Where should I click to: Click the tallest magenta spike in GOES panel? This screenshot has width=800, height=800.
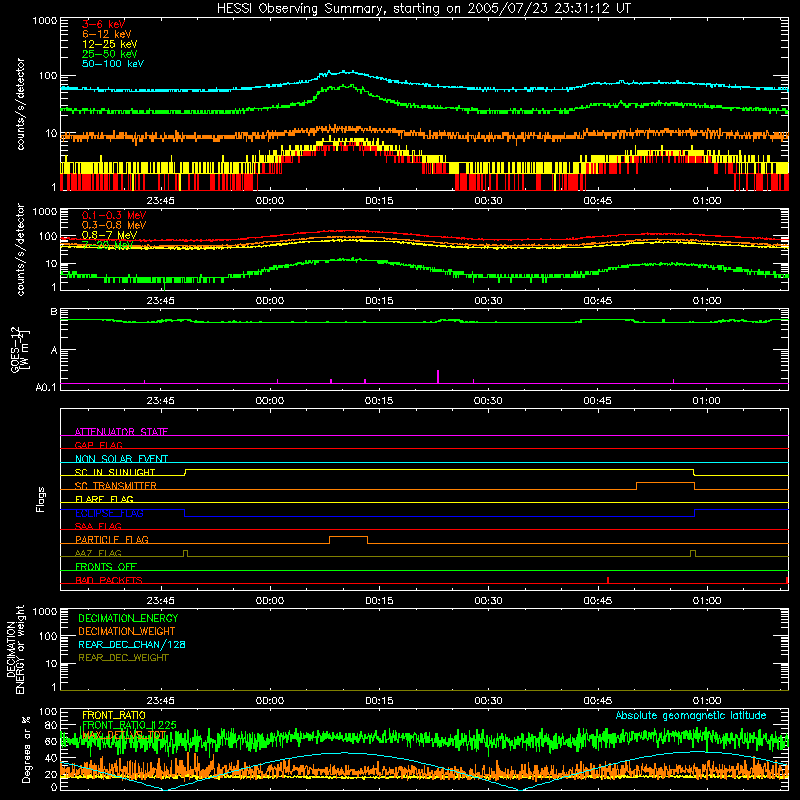pos(438,377)
